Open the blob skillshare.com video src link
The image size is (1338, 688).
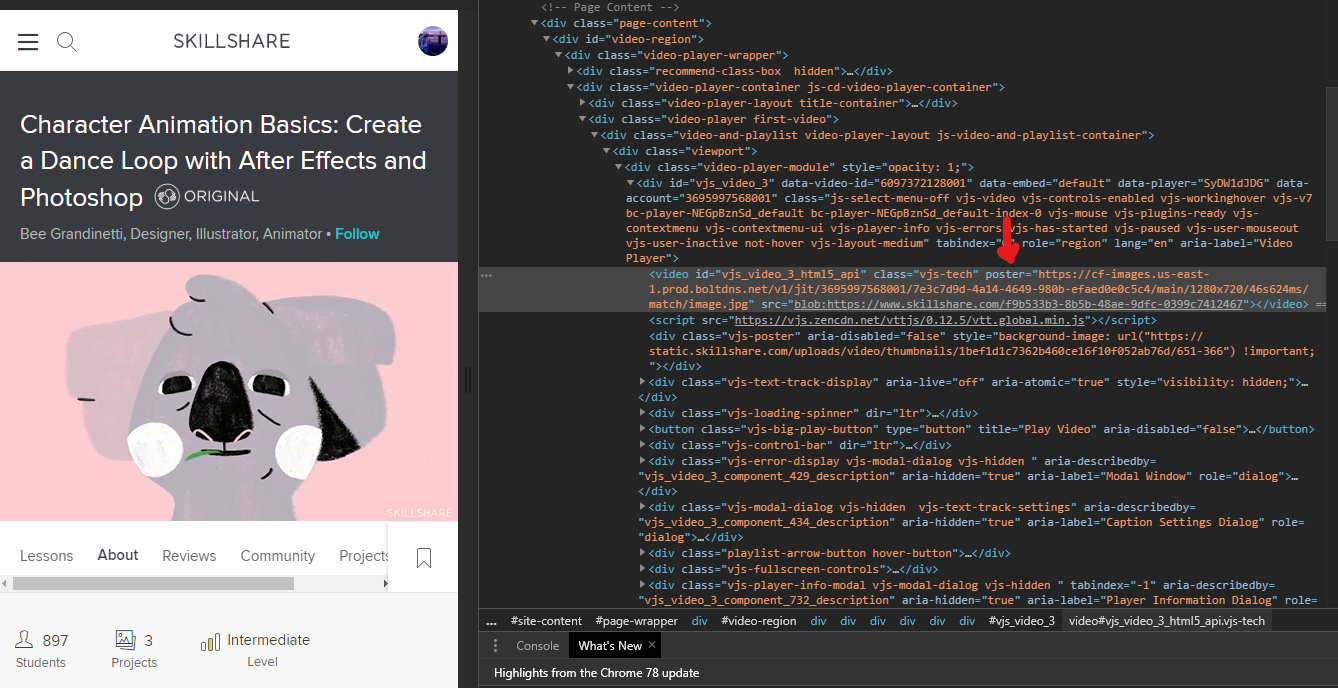tap(1016, 304)
